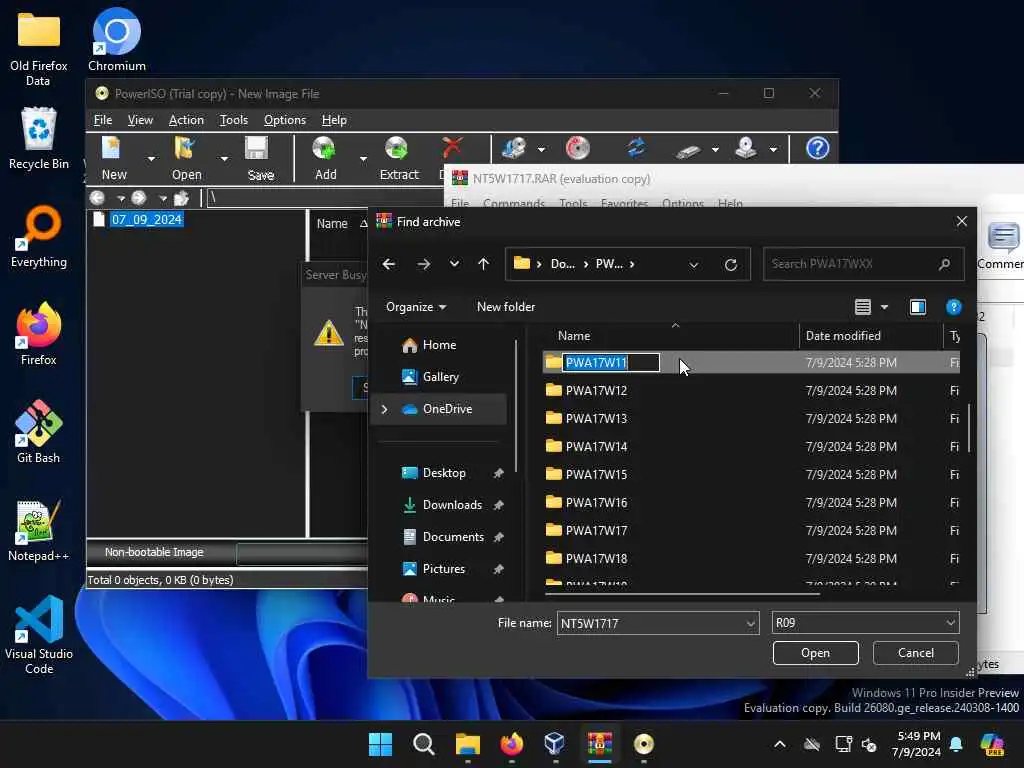Click the red disc burn icon in PowerISO
Screen dimensions: 1024x768
point(577,148)
